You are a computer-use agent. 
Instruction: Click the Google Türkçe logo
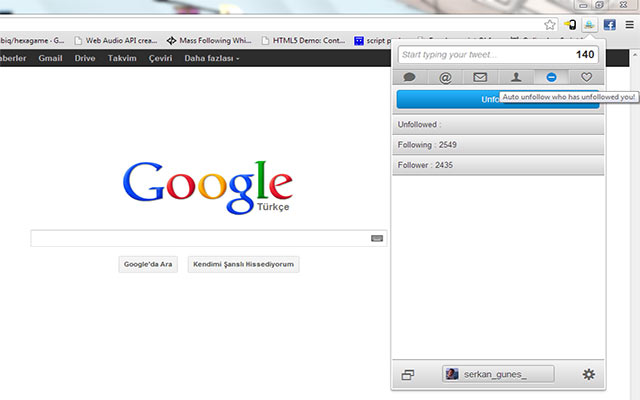pyautogui.click(x=208, y=187)
